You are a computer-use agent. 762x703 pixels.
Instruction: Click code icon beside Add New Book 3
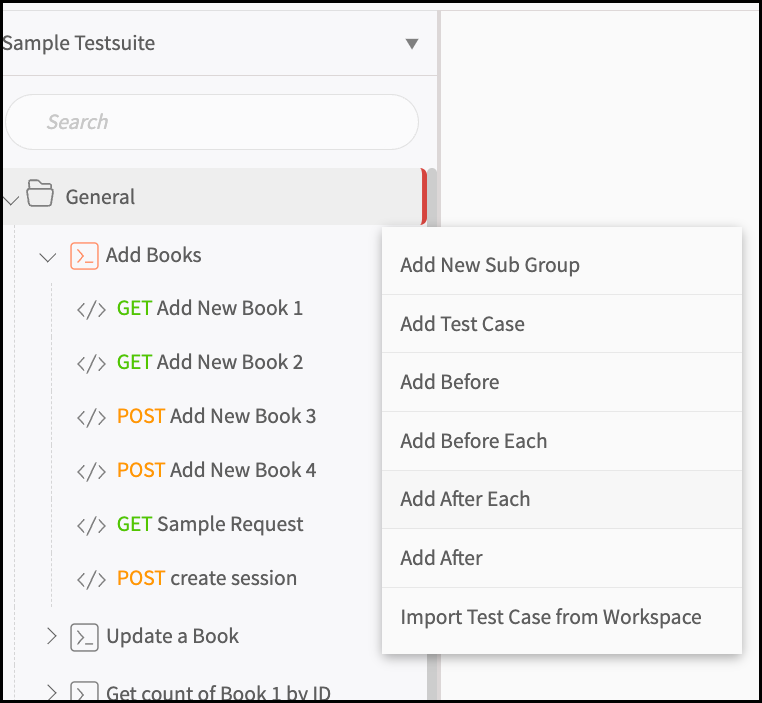91,418
